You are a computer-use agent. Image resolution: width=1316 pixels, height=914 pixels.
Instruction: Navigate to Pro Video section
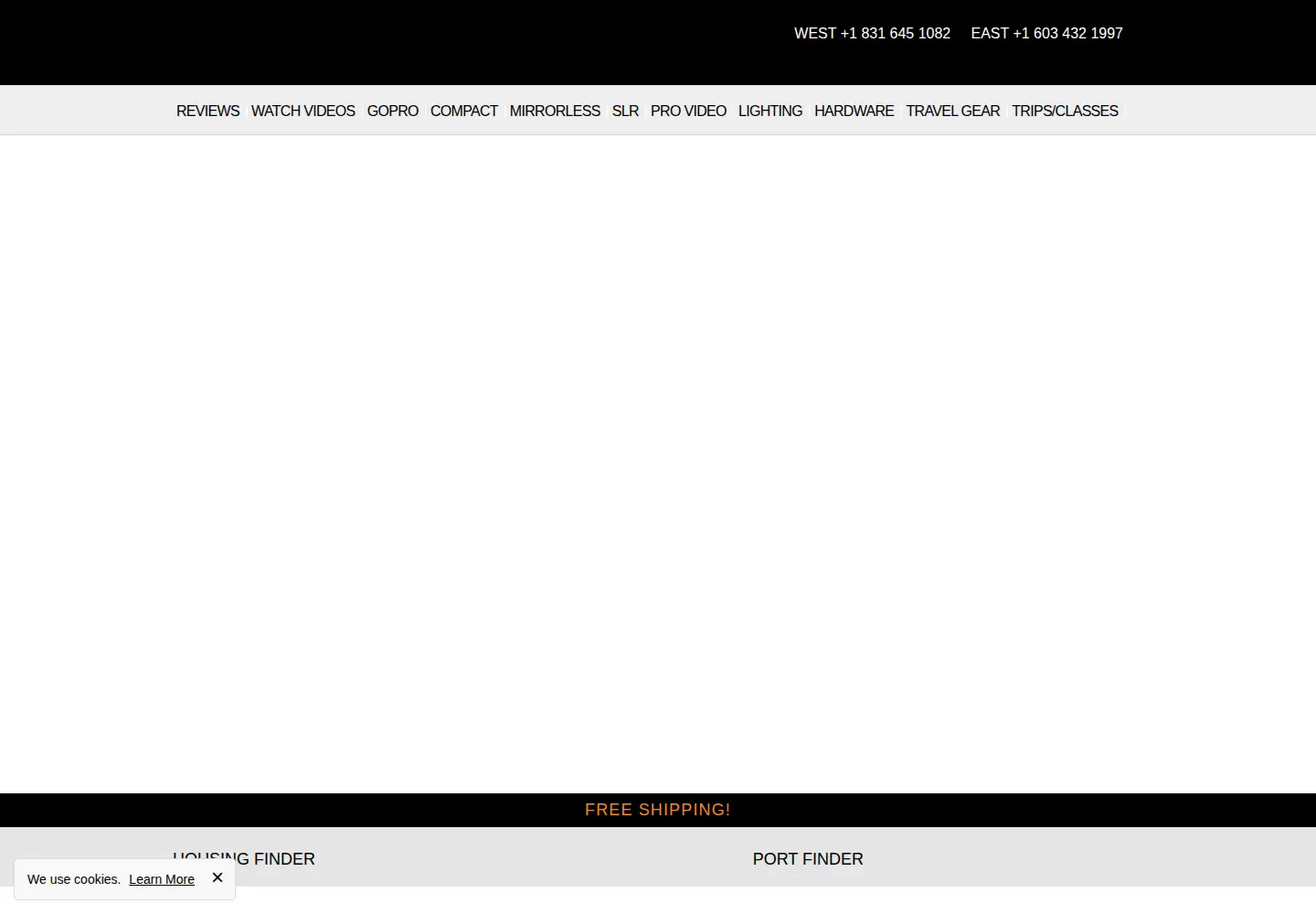(688, 111)
